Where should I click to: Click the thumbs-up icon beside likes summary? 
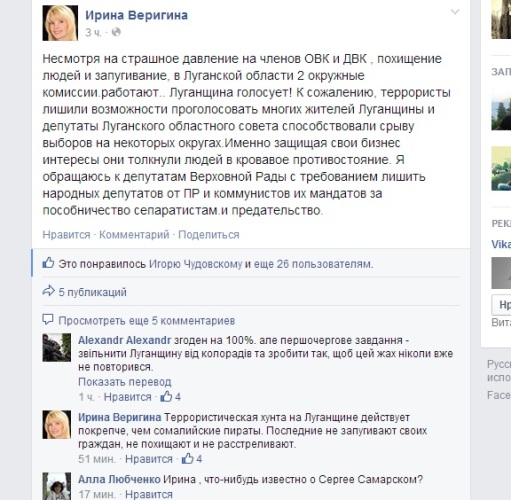tap(48, 263)
